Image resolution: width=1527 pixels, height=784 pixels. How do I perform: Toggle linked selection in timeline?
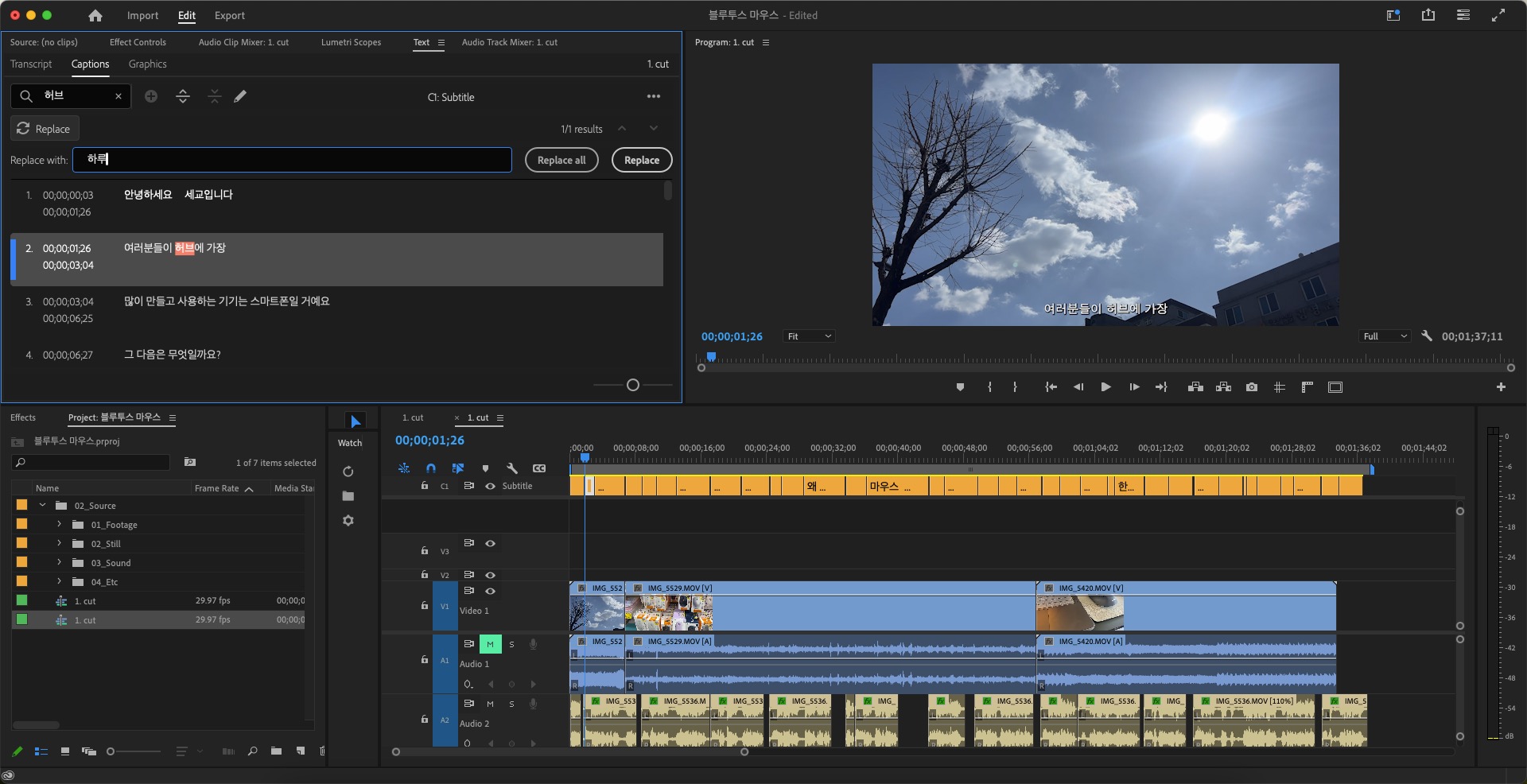pyautogui.click(x=457, y=468)
